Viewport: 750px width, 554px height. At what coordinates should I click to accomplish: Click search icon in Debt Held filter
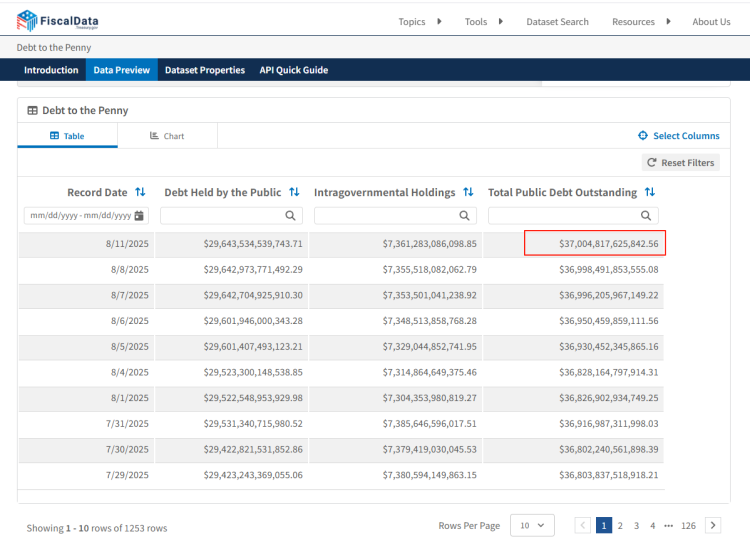pos(290,215)
